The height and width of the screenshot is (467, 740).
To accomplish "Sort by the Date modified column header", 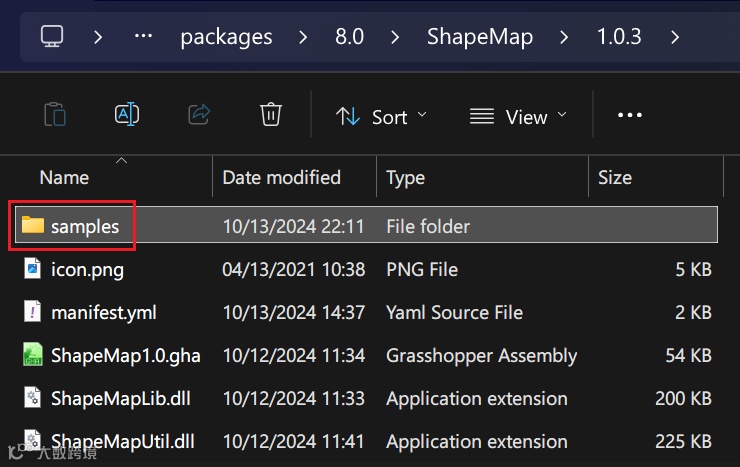I will pos(281,178).
